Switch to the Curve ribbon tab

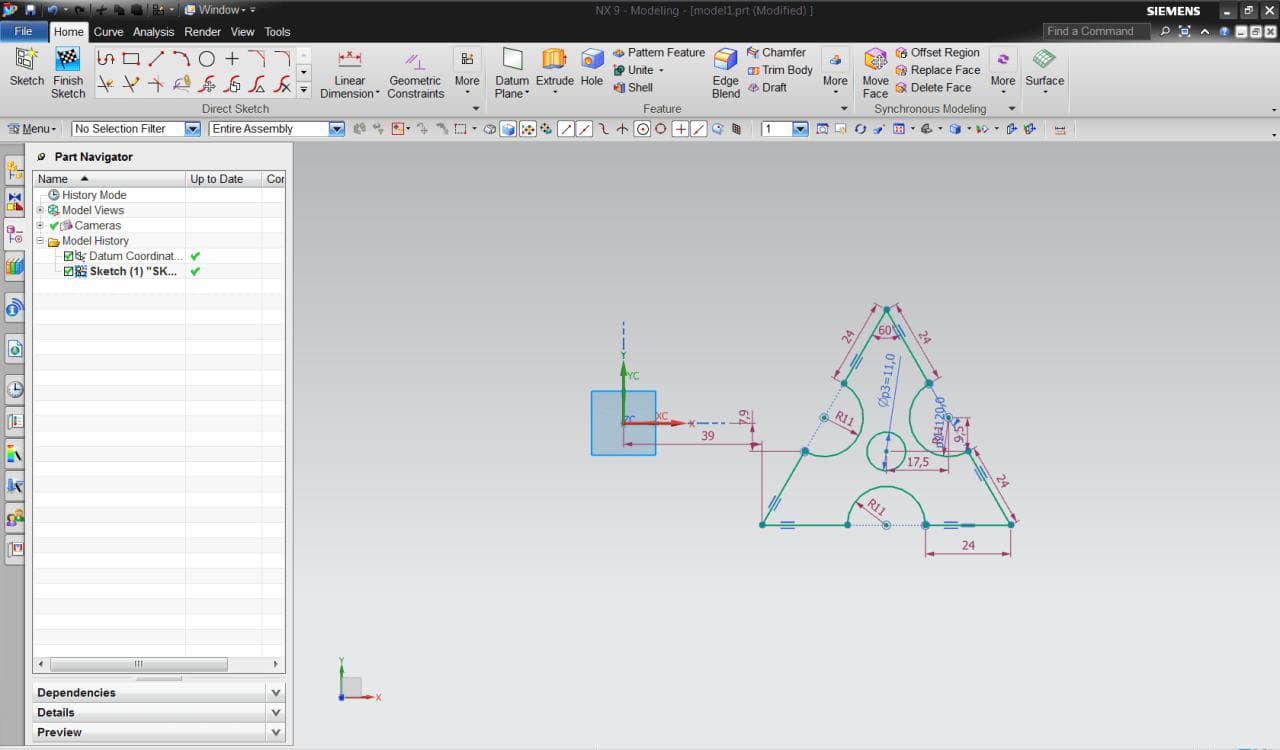(108, 31)
